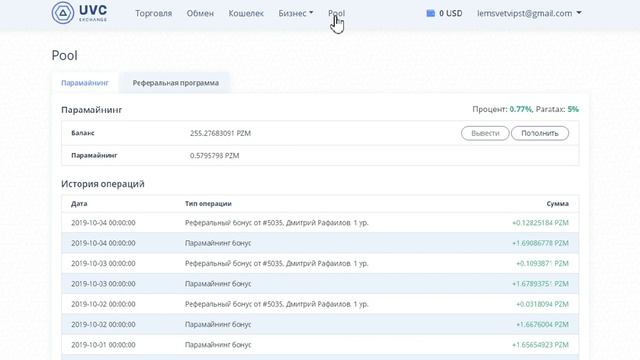
Task: Switch to the Реферальная программа tab
Action: click(x=176, y=83)
